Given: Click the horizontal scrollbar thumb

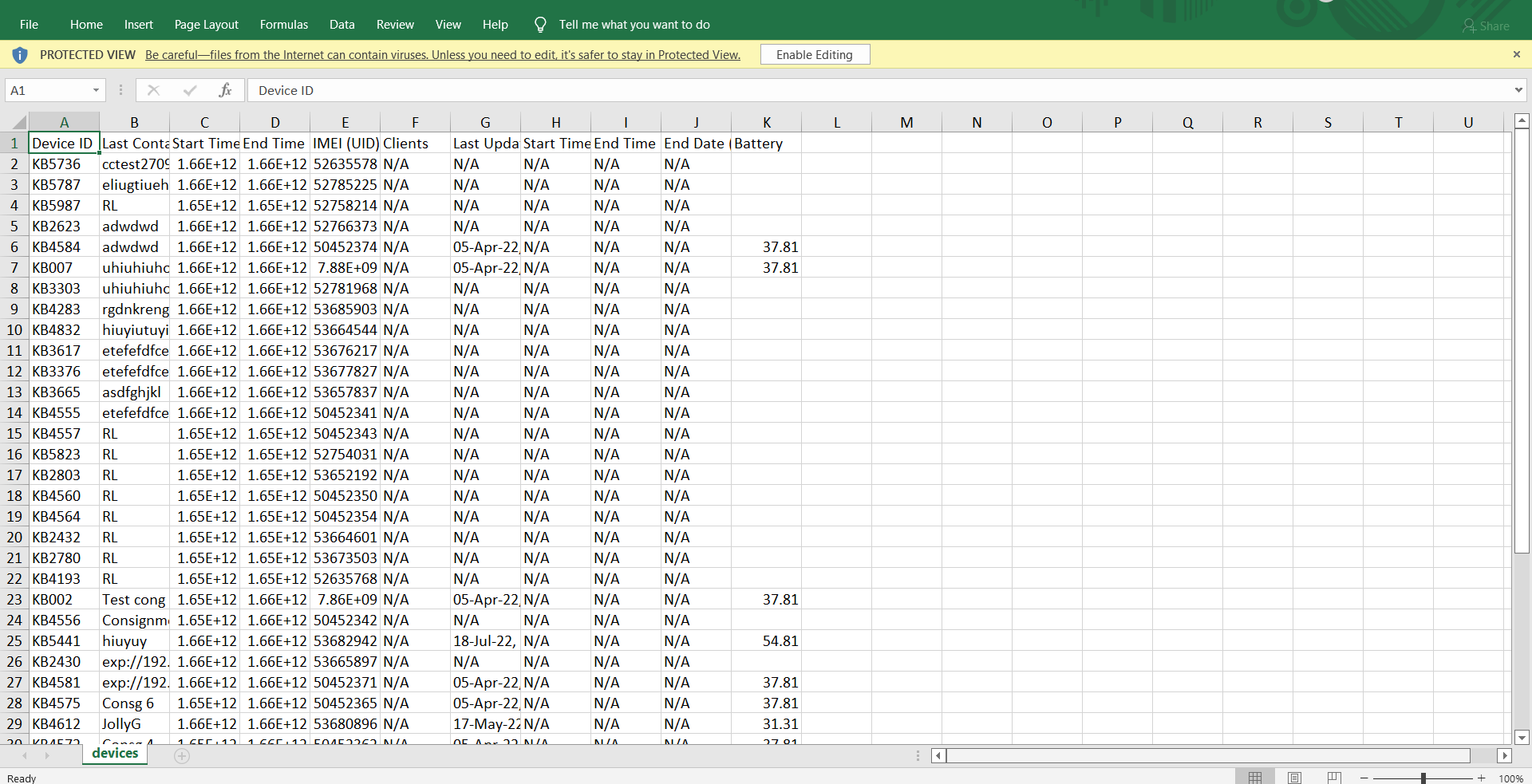Looking at the screenshot, I should click(x=1208, y=755).
